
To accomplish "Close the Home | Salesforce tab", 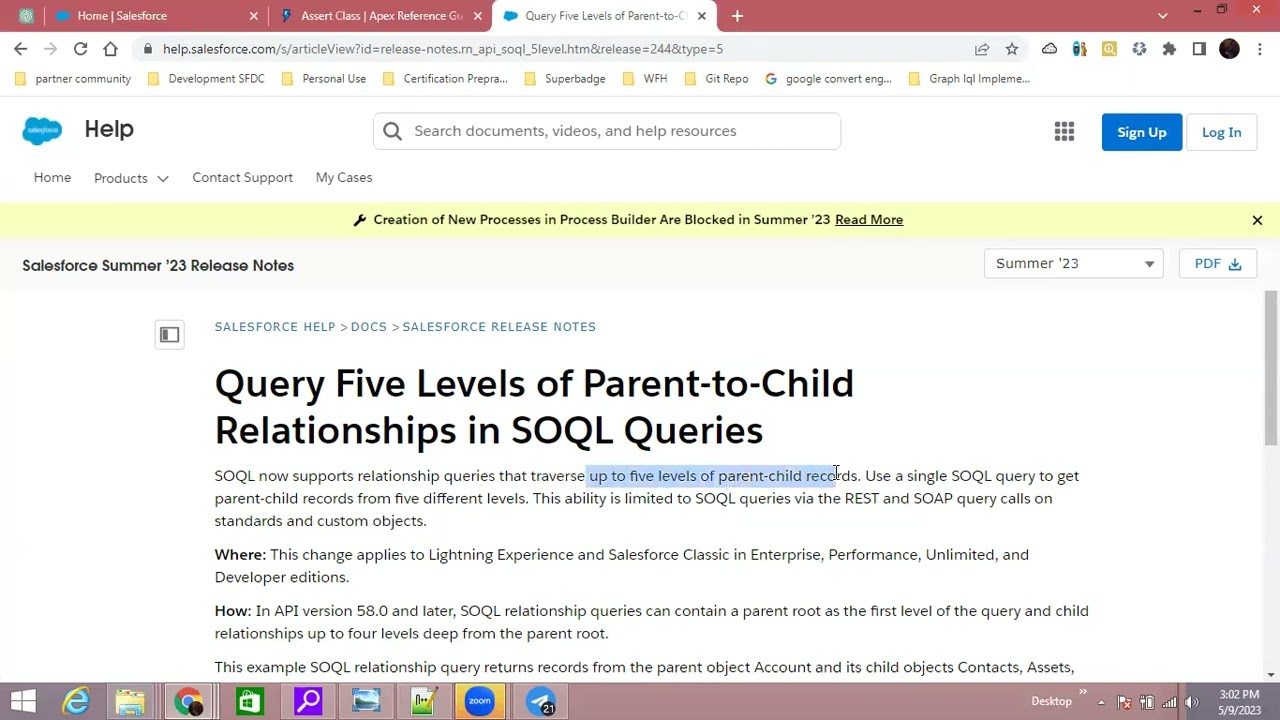I will point(253,16).
